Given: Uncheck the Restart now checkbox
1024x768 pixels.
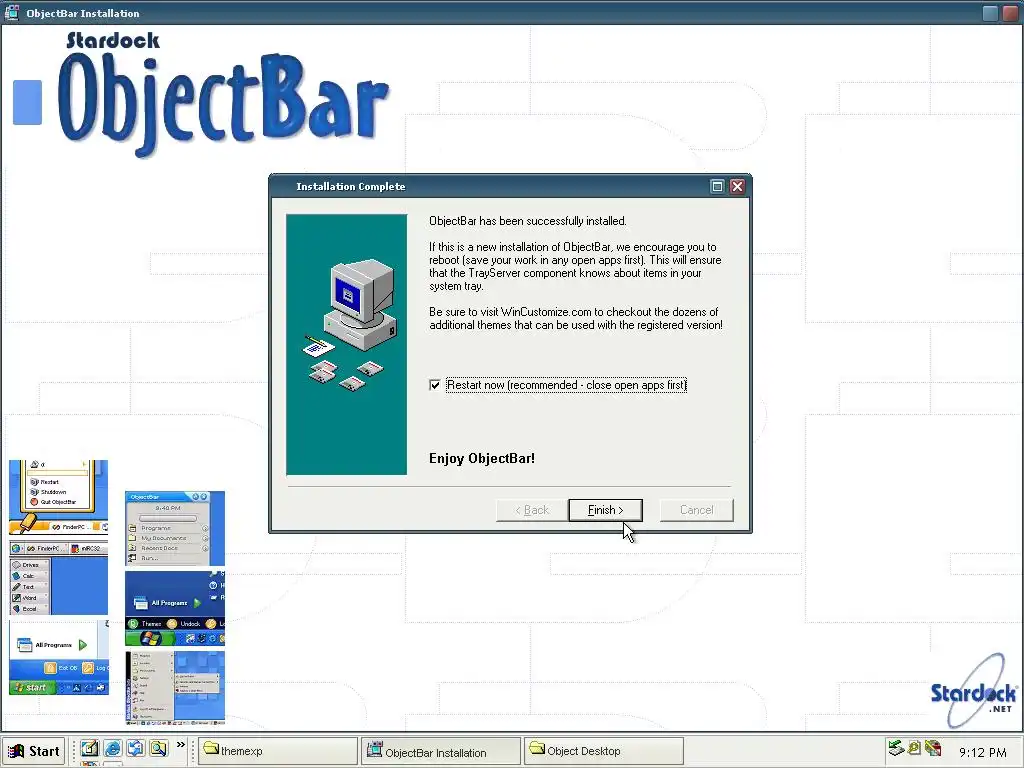Looking at the screenshot, I should coord(435,385).
